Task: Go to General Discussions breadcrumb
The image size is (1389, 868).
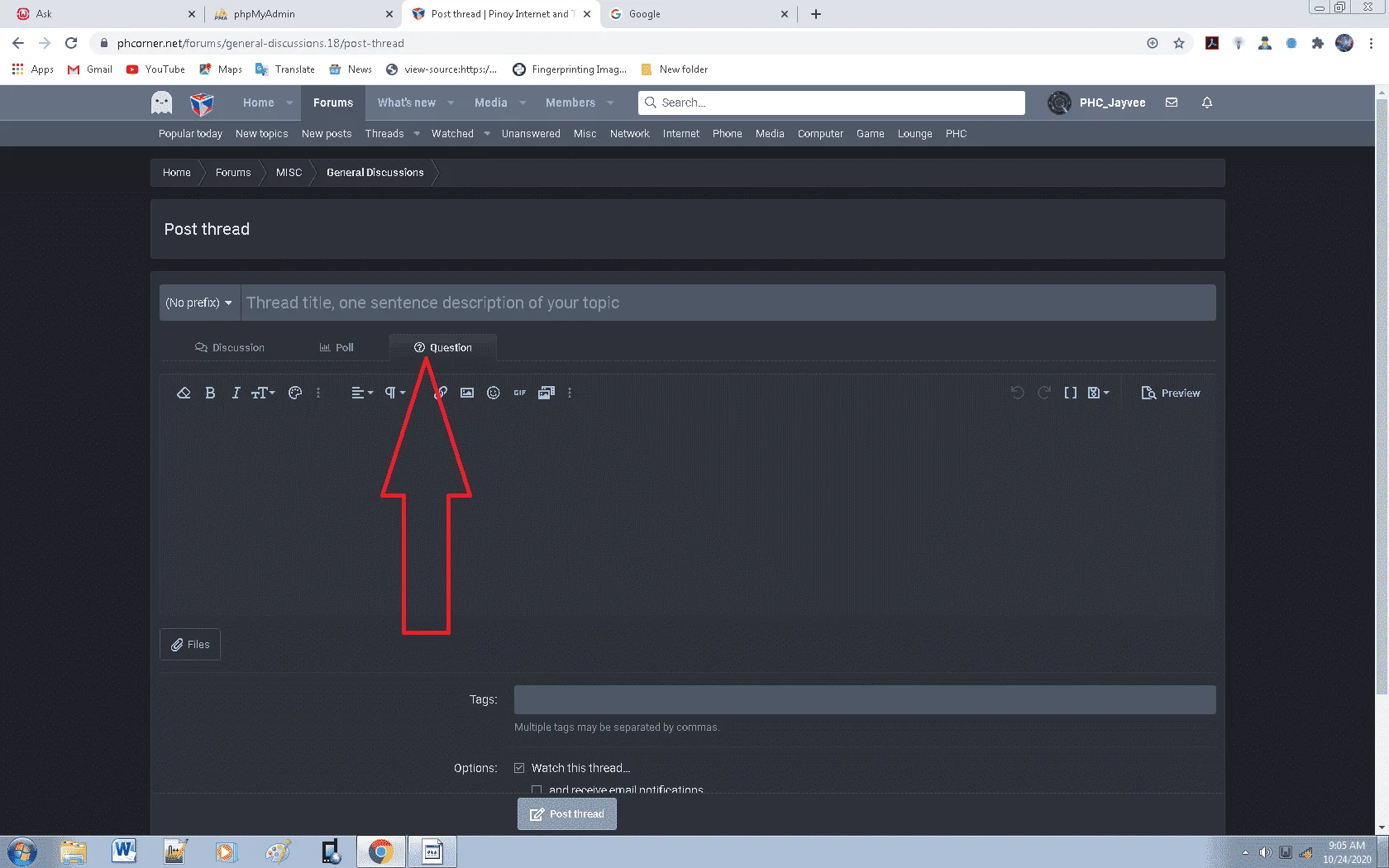Action: click(x=375, y=172)
